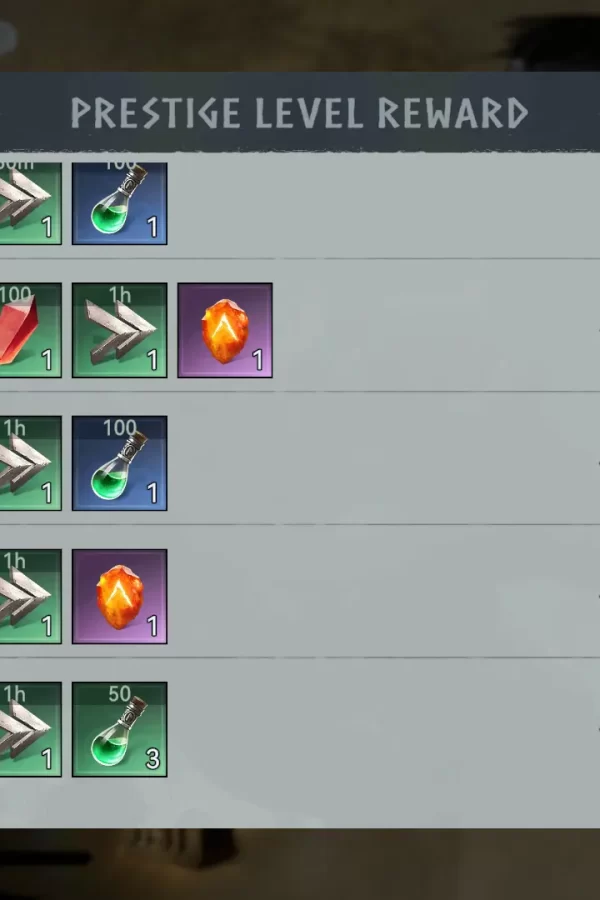Select the blue 100 potion in third row
Viewport: 600px width, 900px height.
click(119, 463)
